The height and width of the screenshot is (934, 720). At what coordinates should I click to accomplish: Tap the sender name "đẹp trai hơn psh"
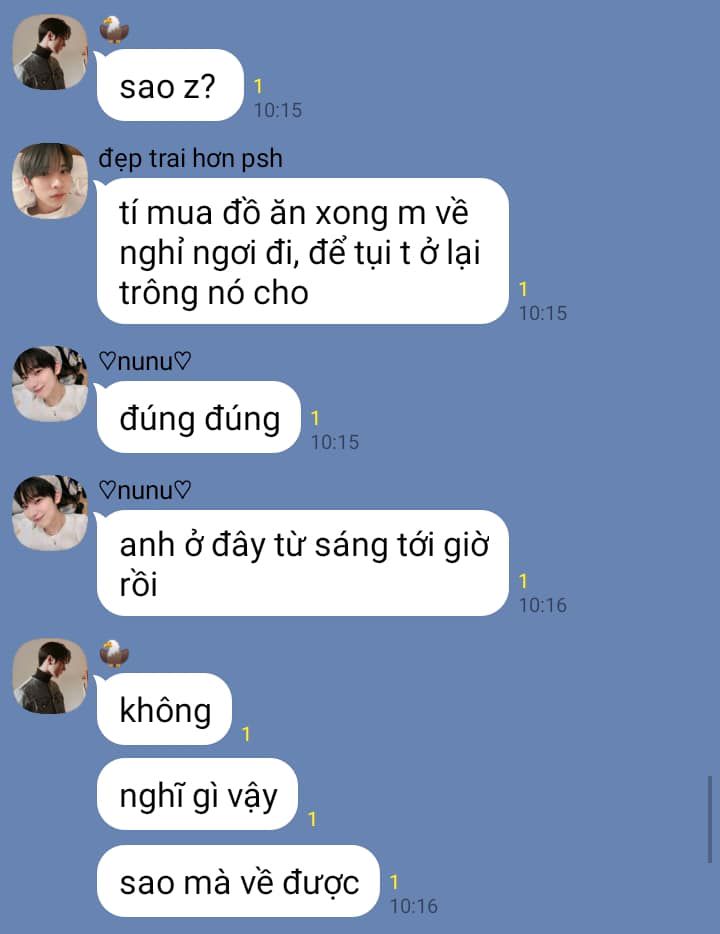[191, 158]
